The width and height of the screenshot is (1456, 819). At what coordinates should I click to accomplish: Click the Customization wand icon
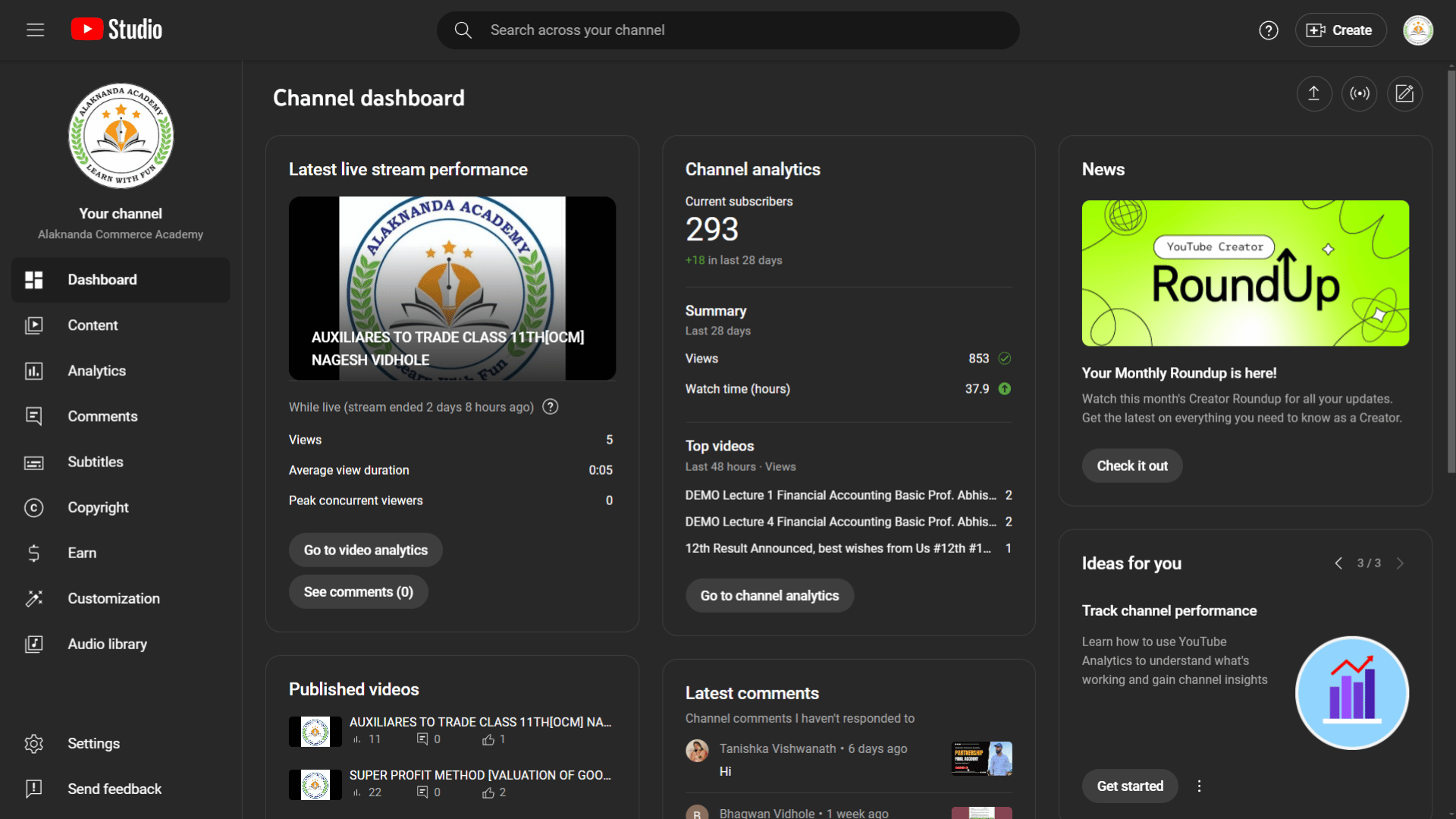(x=34, y=598)
